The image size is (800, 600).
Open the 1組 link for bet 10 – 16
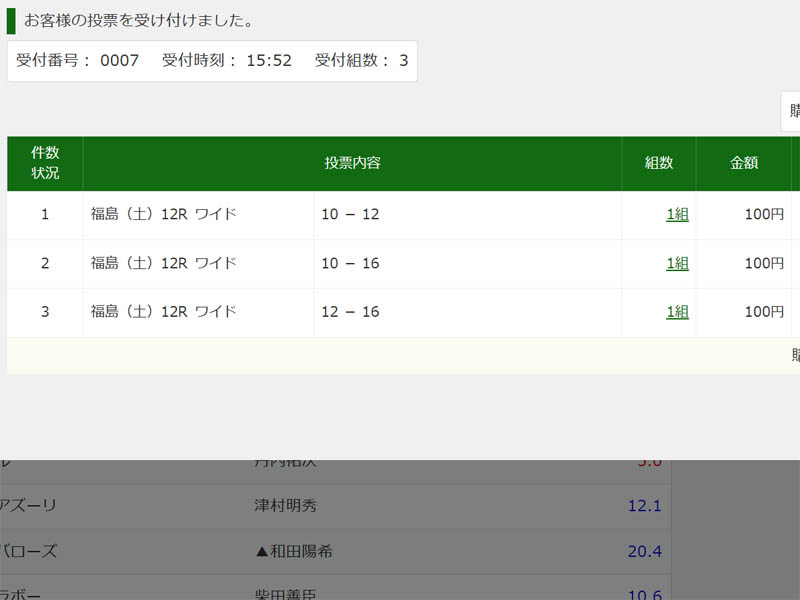coord(677,263)
